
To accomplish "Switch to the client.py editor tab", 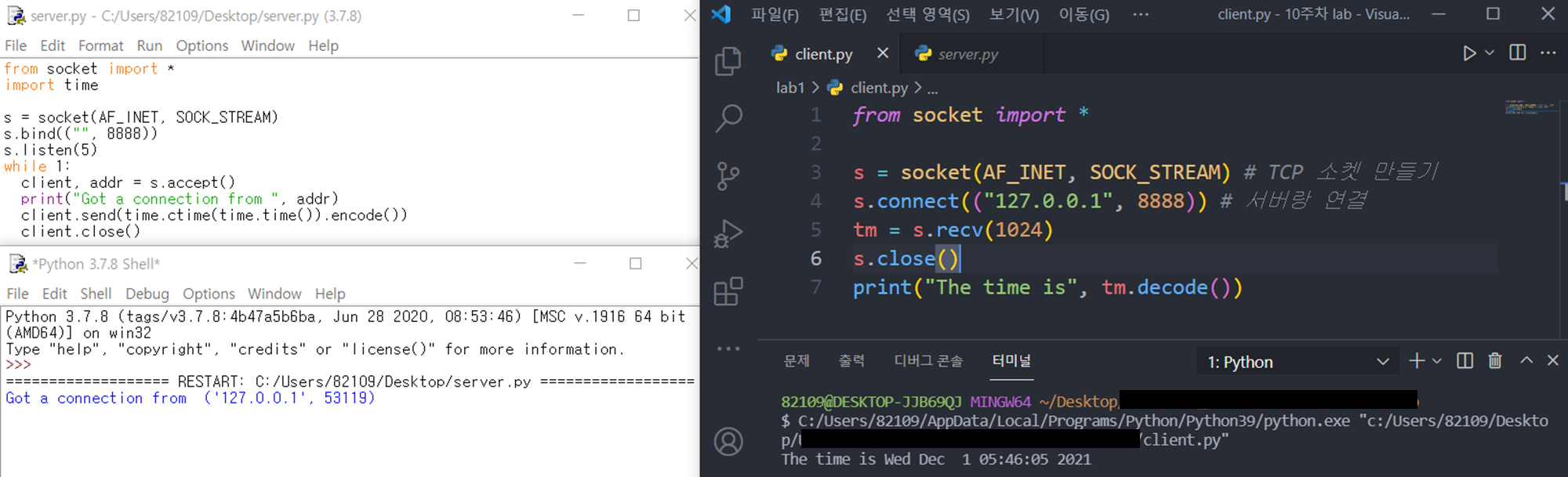I will [x=823, y=54].
